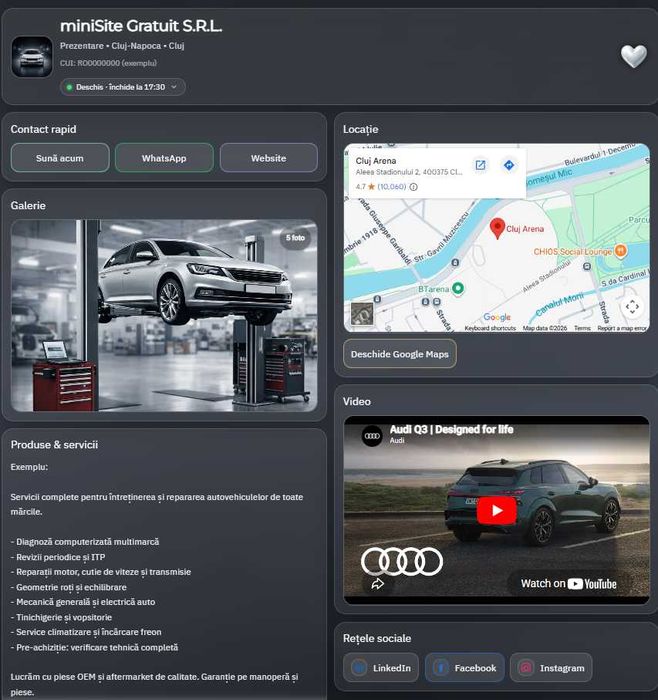Open LinkedIn social profile

(381, 668)
